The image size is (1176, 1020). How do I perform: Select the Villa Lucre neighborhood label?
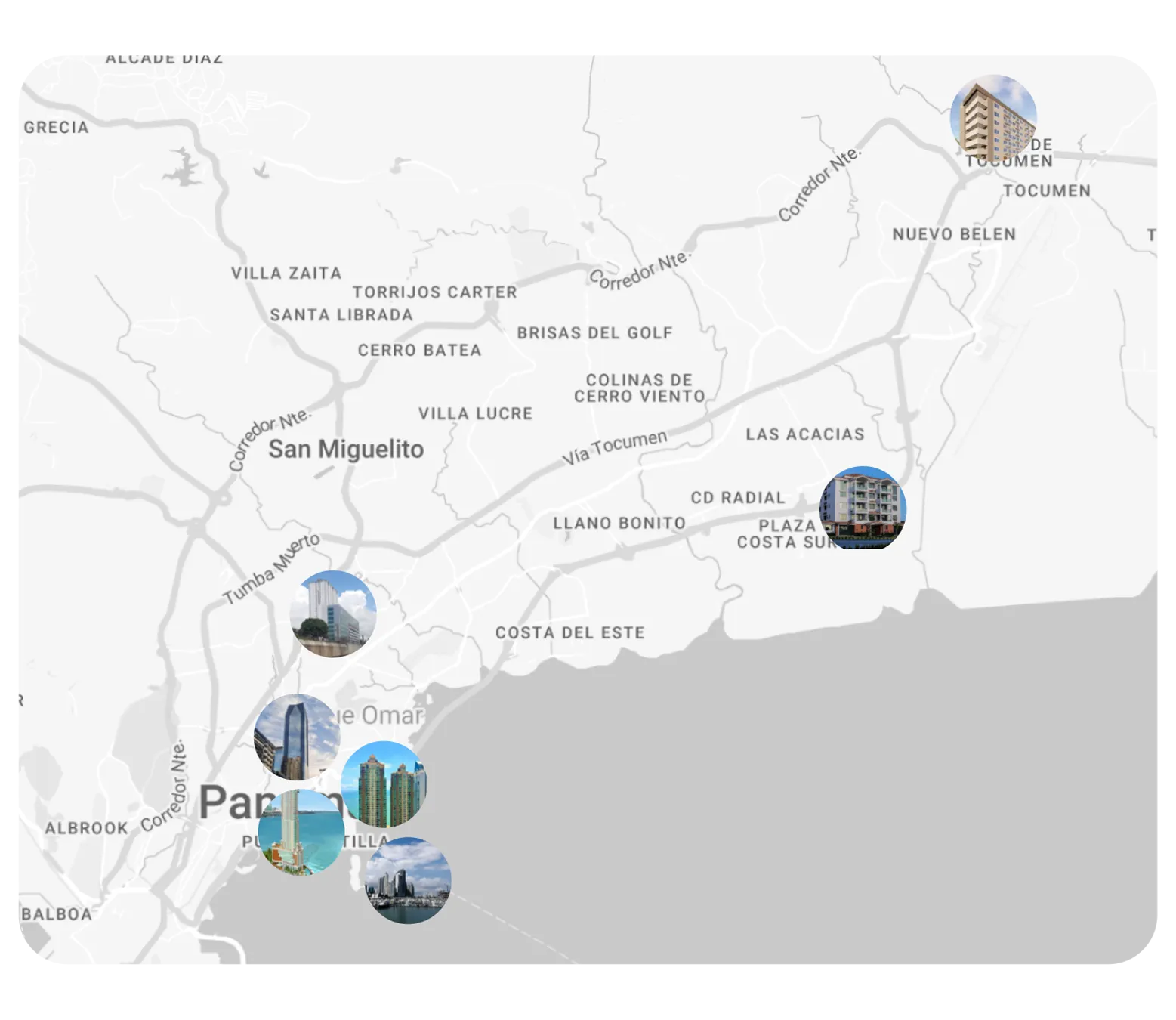(x=476, y=413)
